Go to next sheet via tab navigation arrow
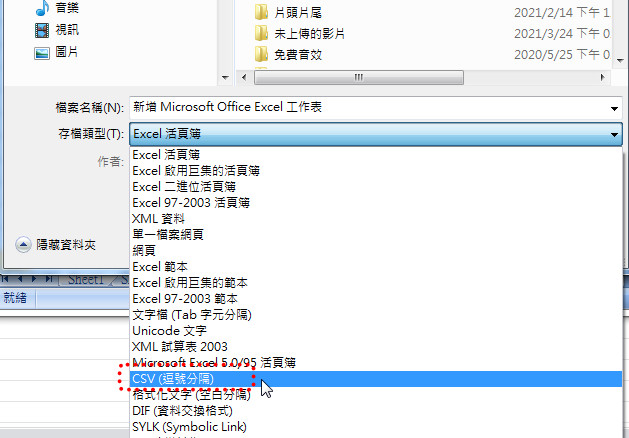This screenshot has width=629, height=438. pyautogui.click(x=34, y=279)
